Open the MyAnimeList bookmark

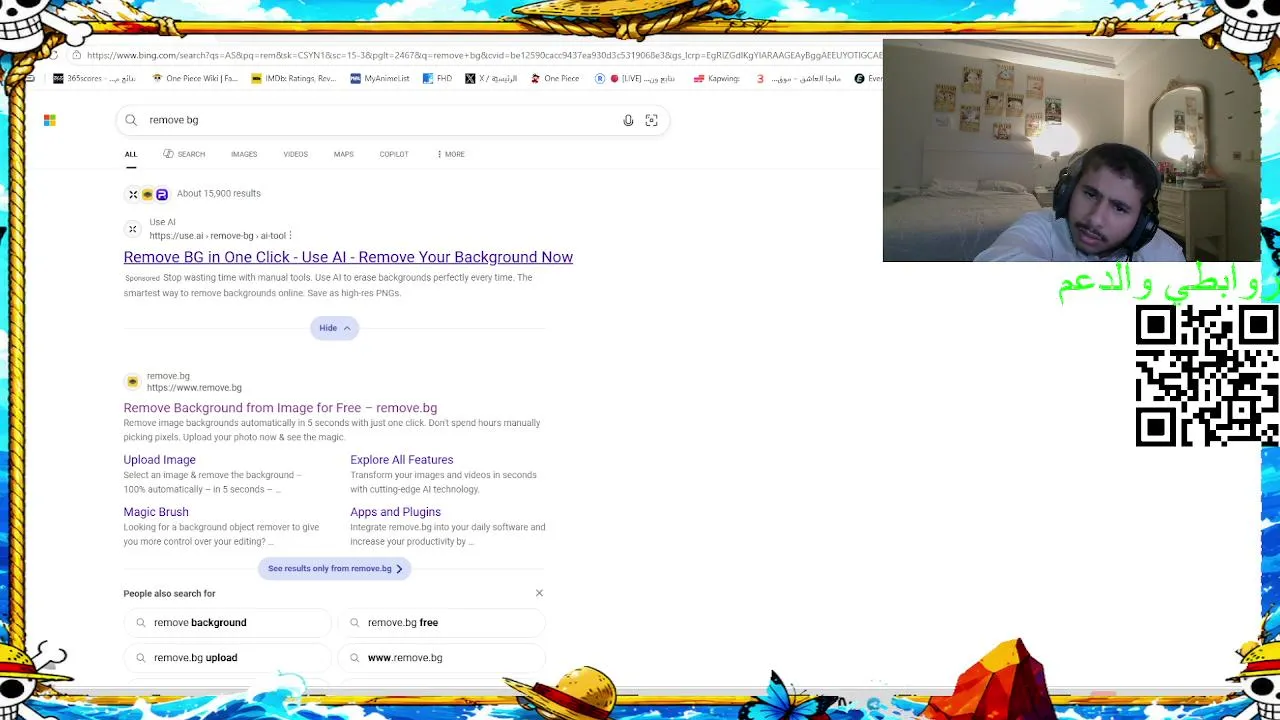380,78
